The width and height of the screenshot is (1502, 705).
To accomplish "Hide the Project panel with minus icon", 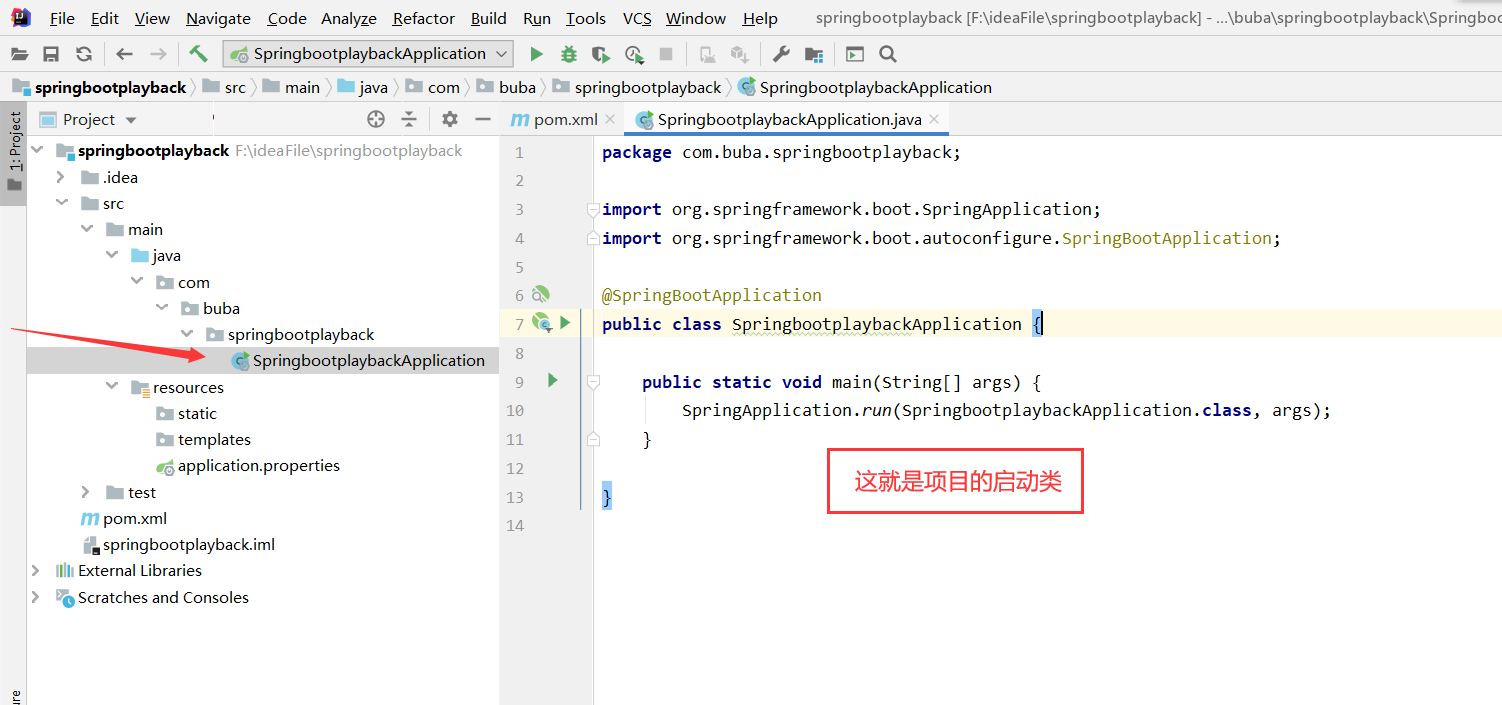I will click(483, 119).
